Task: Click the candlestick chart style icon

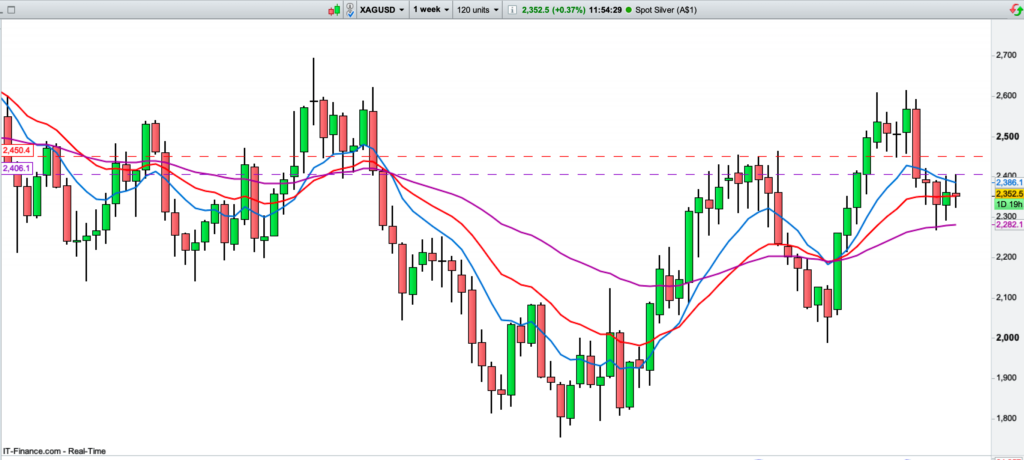Action: point(336,9)
